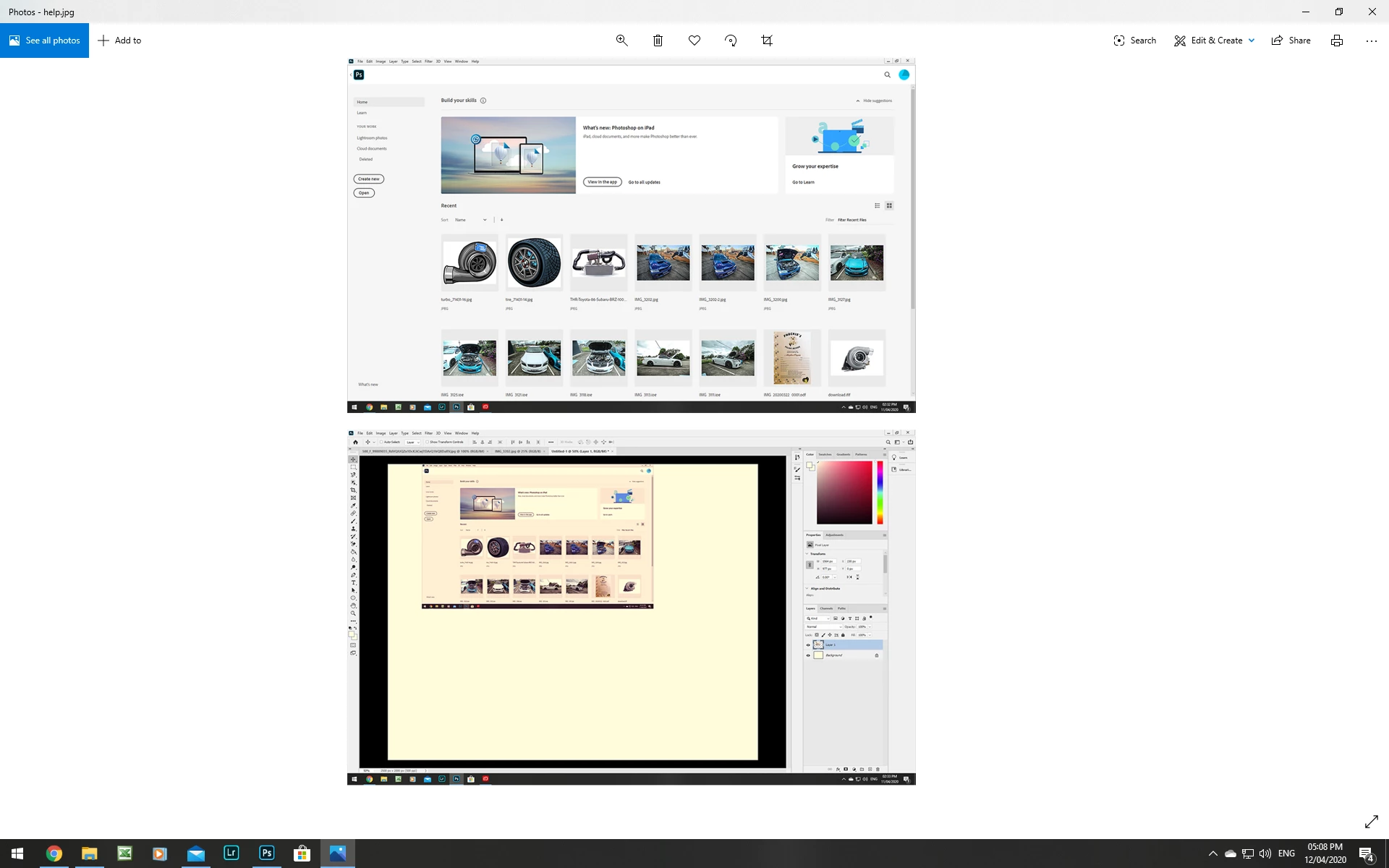The height and width of the screenshot is (868, 1389).
Task: Show hidden system tray icons
Action: click(1212, 854)
